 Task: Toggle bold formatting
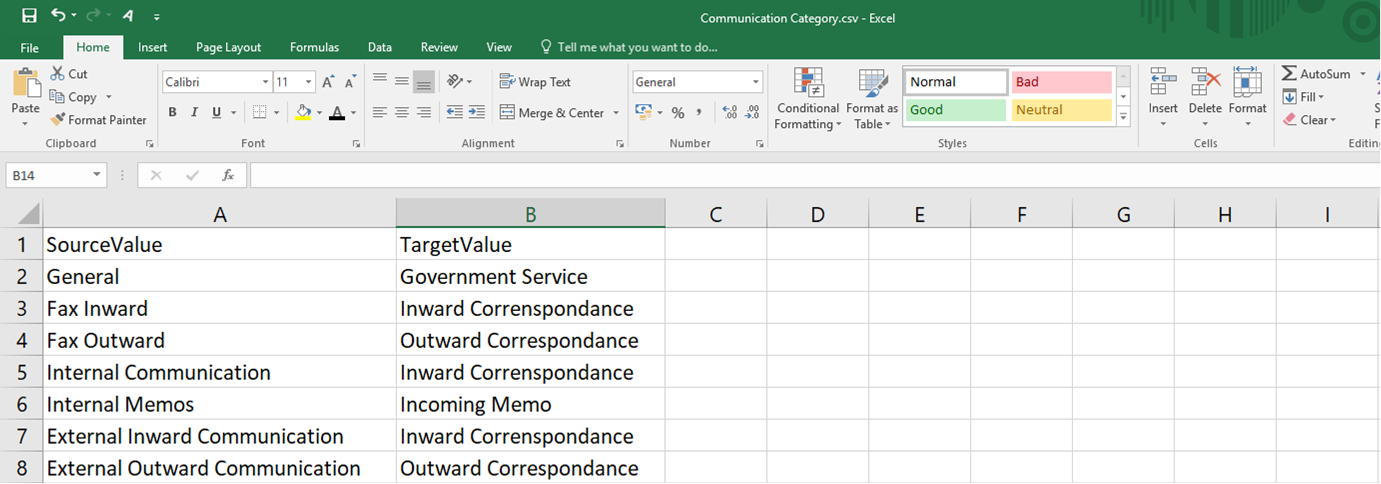[172, 113]
